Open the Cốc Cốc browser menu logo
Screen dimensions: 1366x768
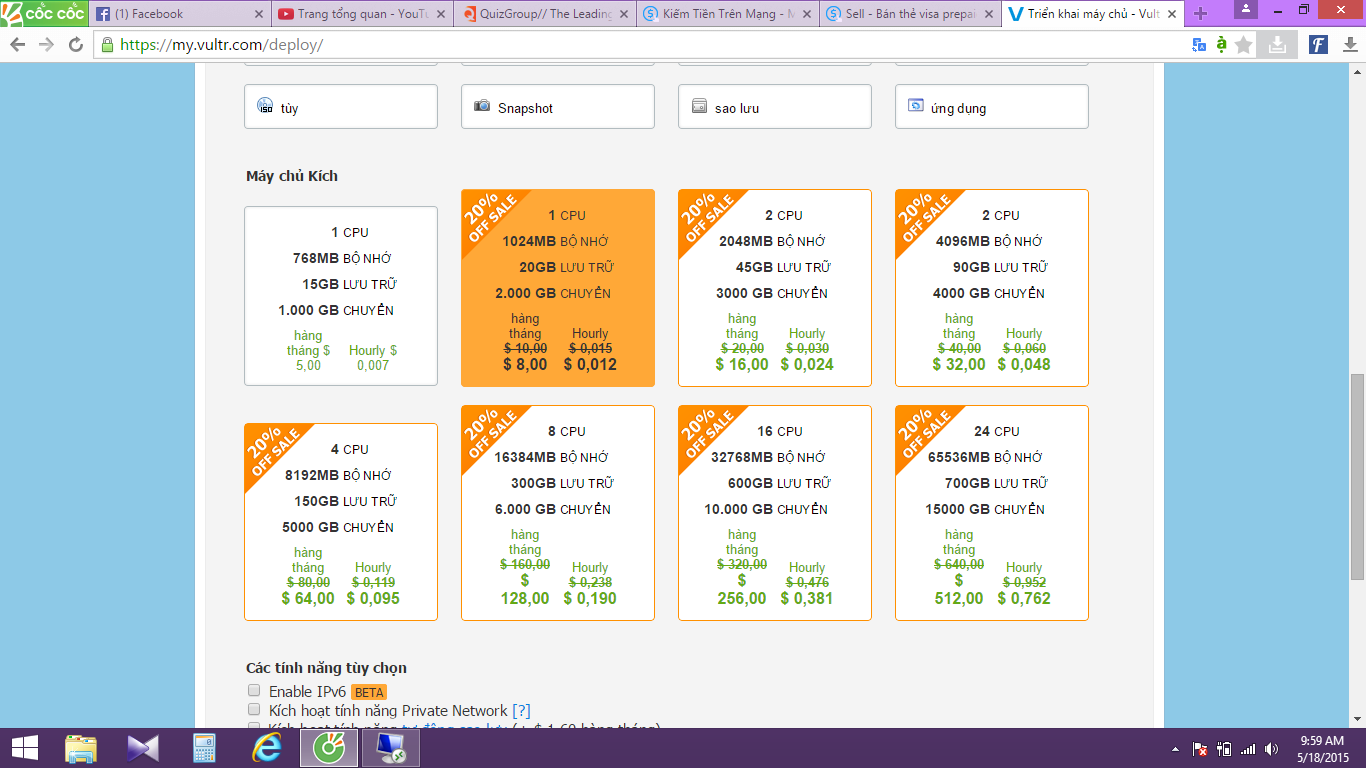43,14
